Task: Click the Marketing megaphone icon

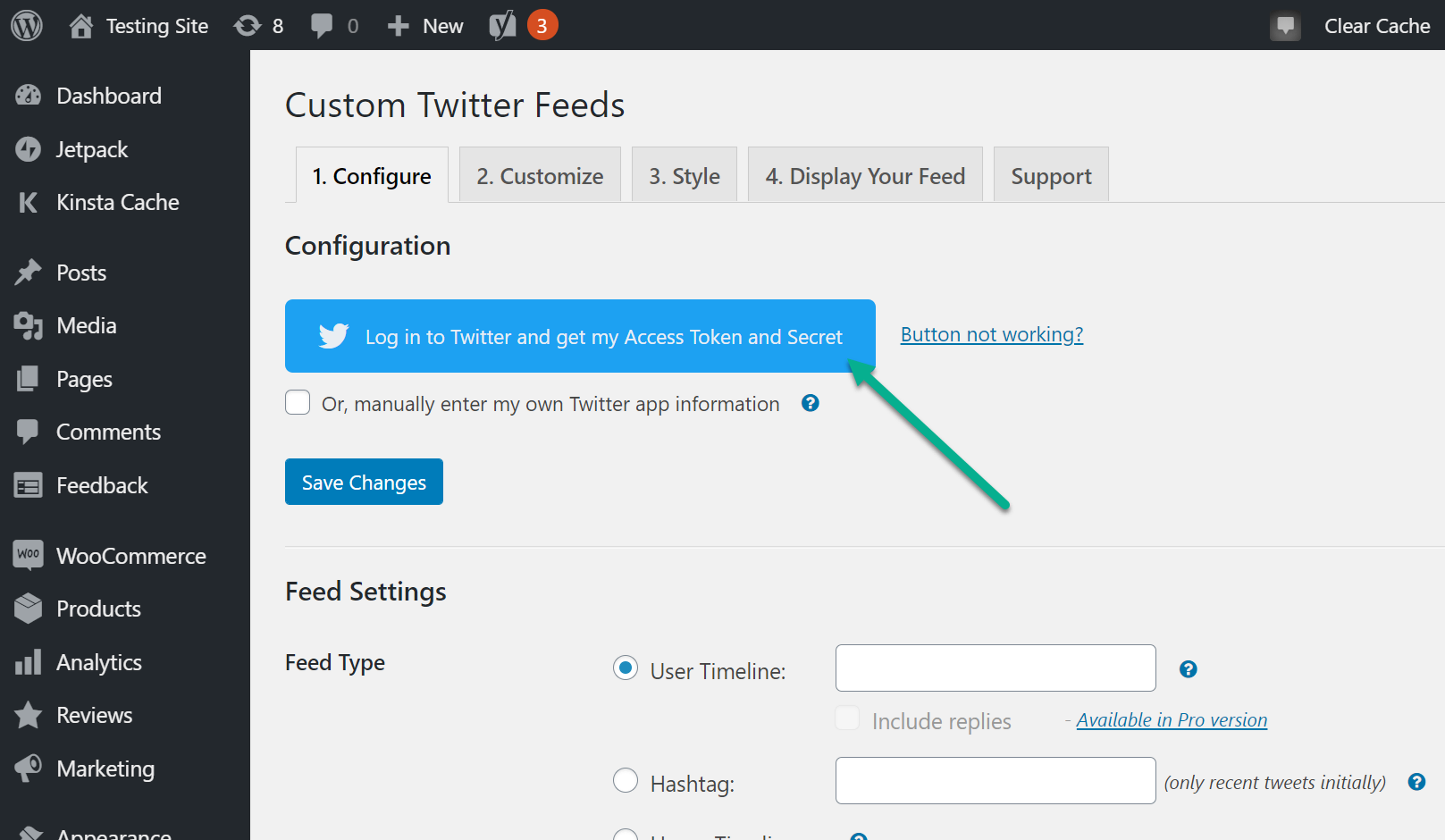Action: coord(29,769)
